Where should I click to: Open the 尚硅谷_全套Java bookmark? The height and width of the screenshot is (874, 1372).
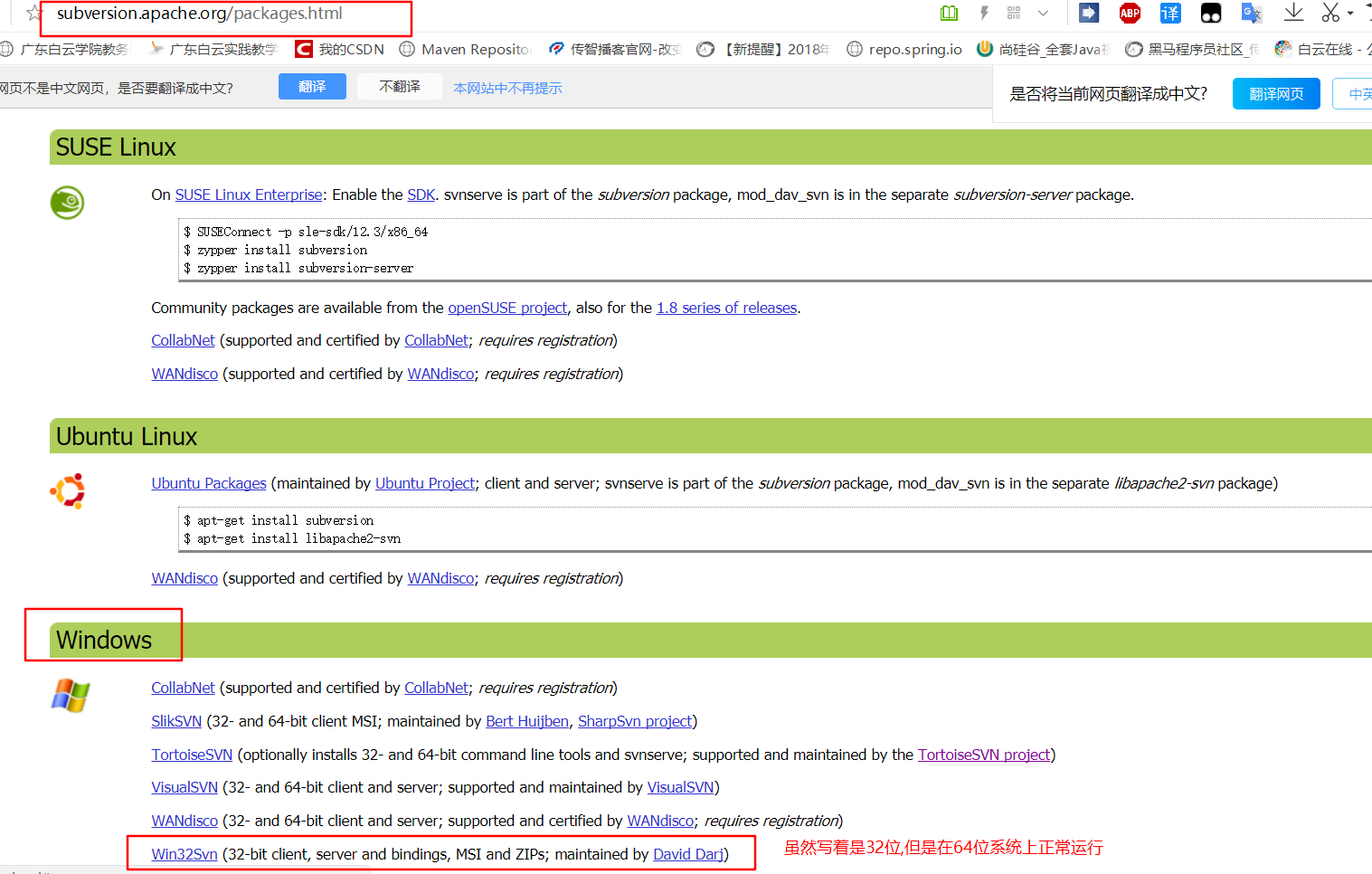click(1043, 49)
